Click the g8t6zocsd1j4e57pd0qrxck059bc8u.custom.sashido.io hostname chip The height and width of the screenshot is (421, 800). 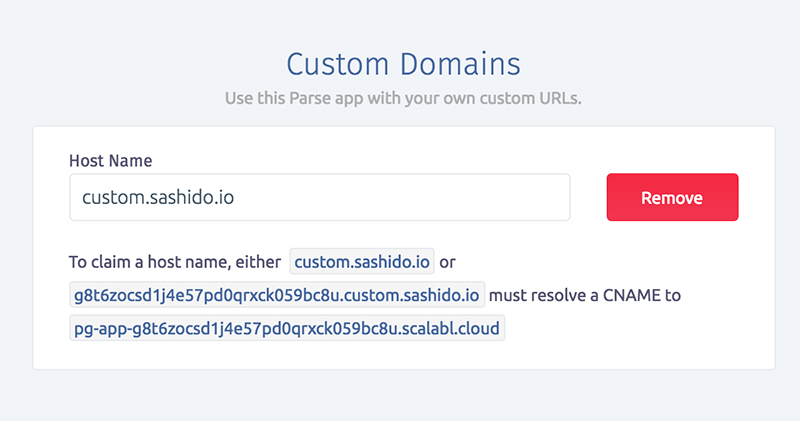click(x=277, y=294)
